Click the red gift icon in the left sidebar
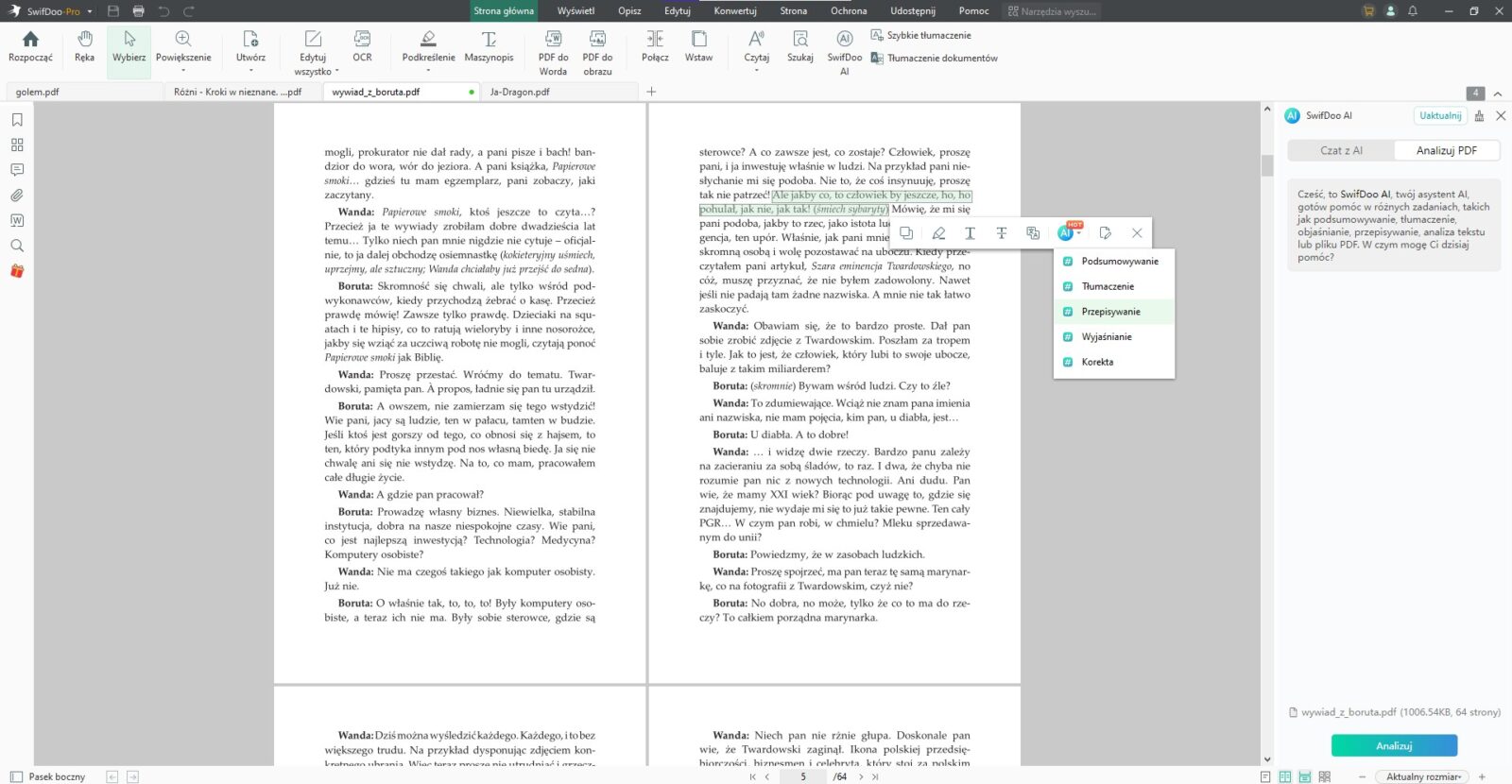Viewport: 1512px width, 784px height. [17, 271]
